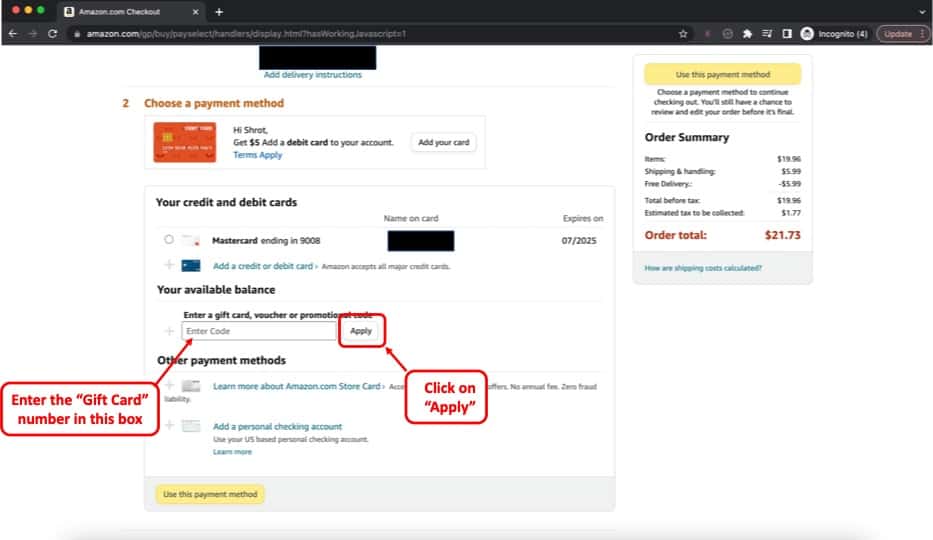Screen dimensions: 933x540
Task: Open Add a credit or debit card link
Action: 263,266
